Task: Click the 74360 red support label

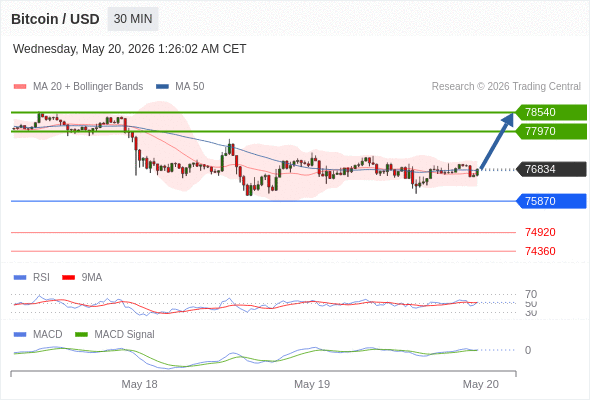Action: click(540, 251)
